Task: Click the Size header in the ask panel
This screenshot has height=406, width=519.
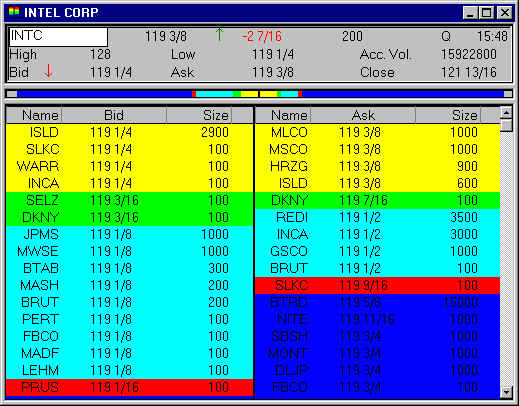Action: click(448, 115)
